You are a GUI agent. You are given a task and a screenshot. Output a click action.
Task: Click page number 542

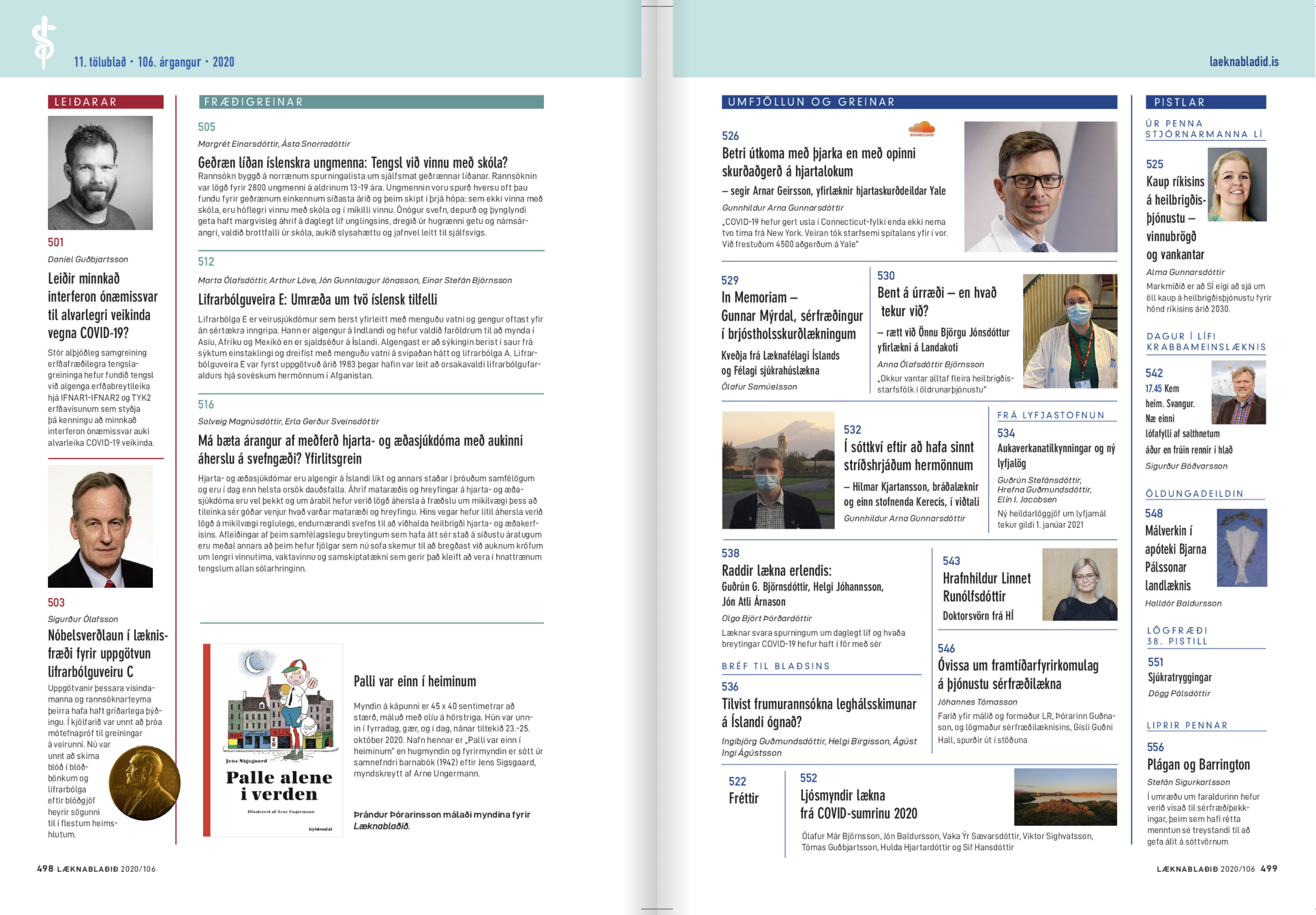[x=1154, y=373]
